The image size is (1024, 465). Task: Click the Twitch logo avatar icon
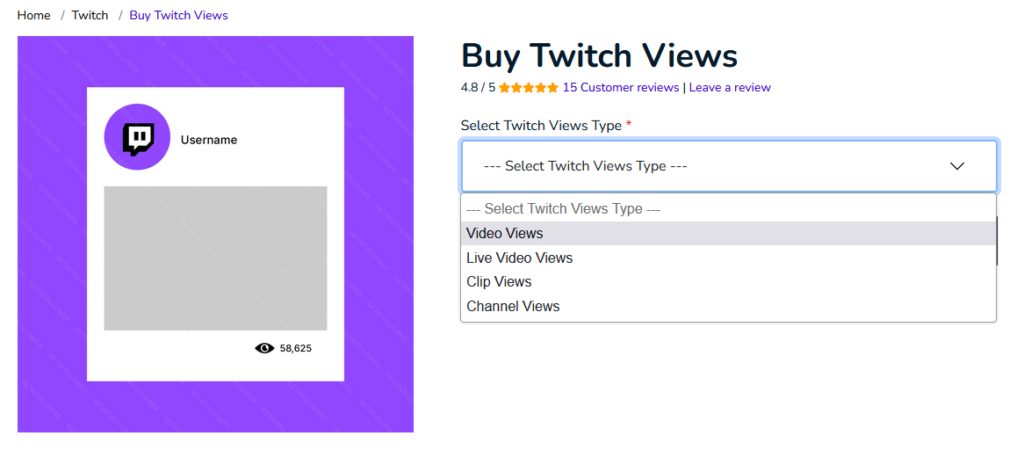click(x=137, y=137)
